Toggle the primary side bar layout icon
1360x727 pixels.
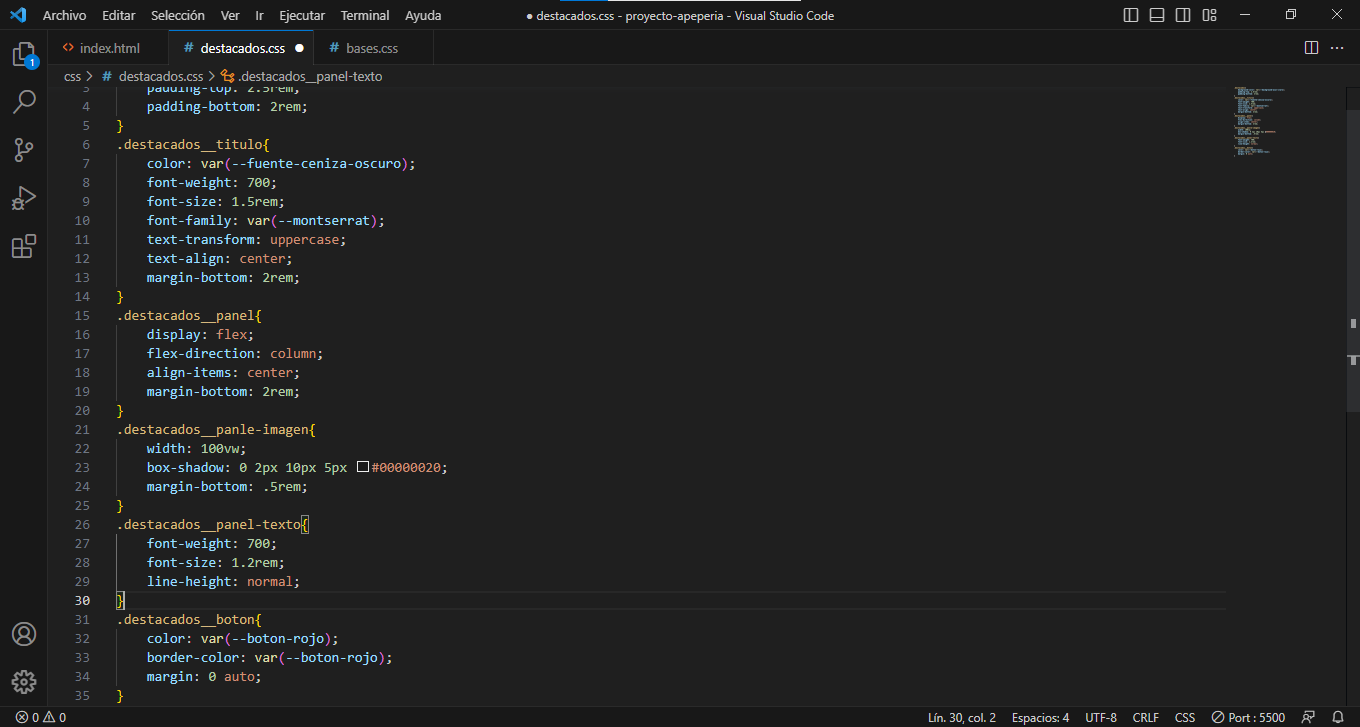1131,15
